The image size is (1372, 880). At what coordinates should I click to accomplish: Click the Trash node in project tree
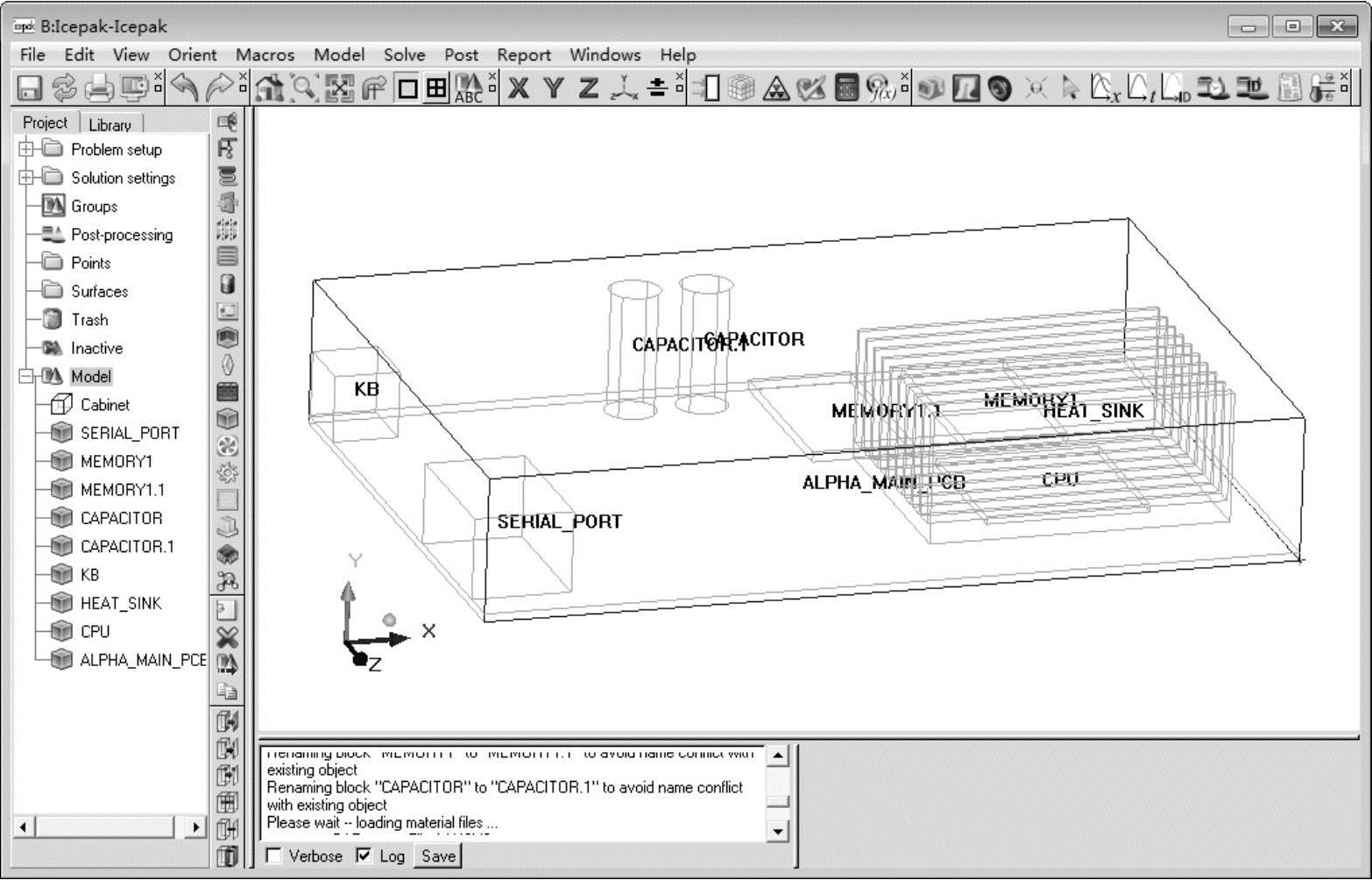click(89, 320)
